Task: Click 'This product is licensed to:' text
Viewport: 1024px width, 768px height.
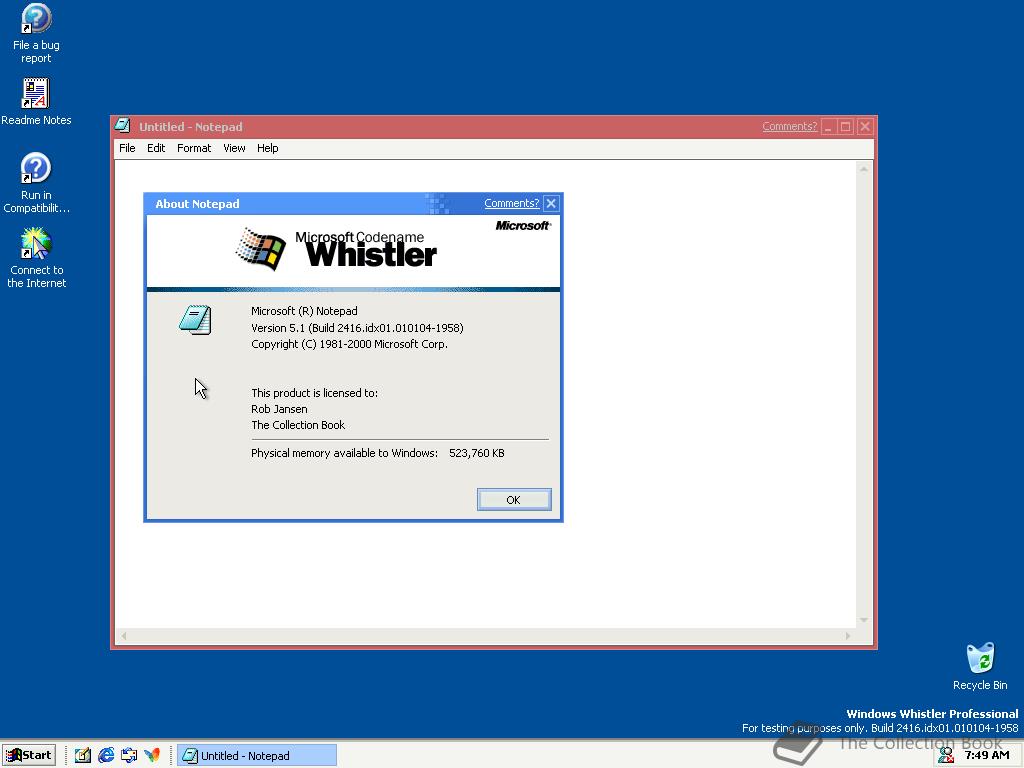Action: point(314,392)
